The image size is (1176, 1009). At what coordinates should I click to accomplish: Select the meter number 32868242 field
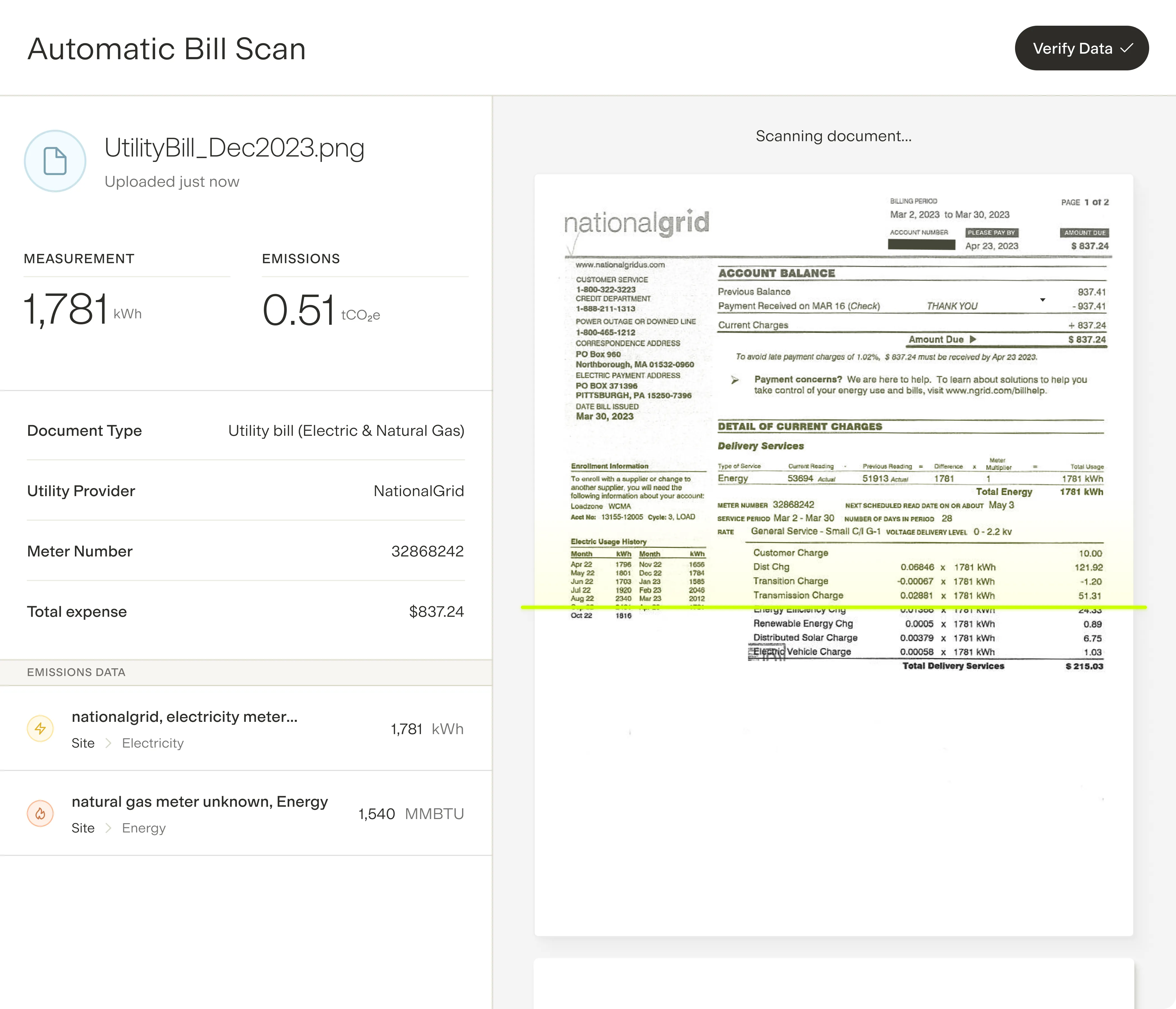tap(428, 551)
